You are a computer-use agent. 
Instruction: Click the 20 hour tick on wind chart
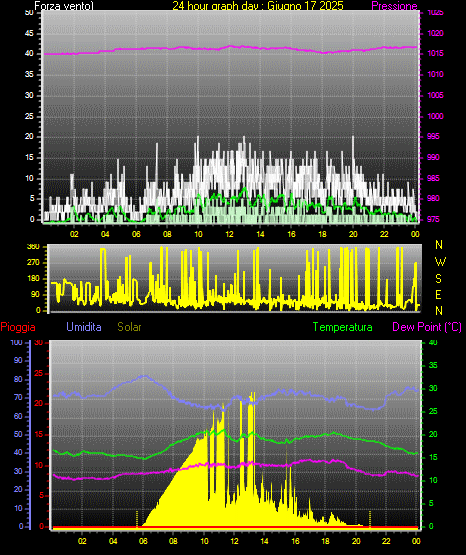353,234
